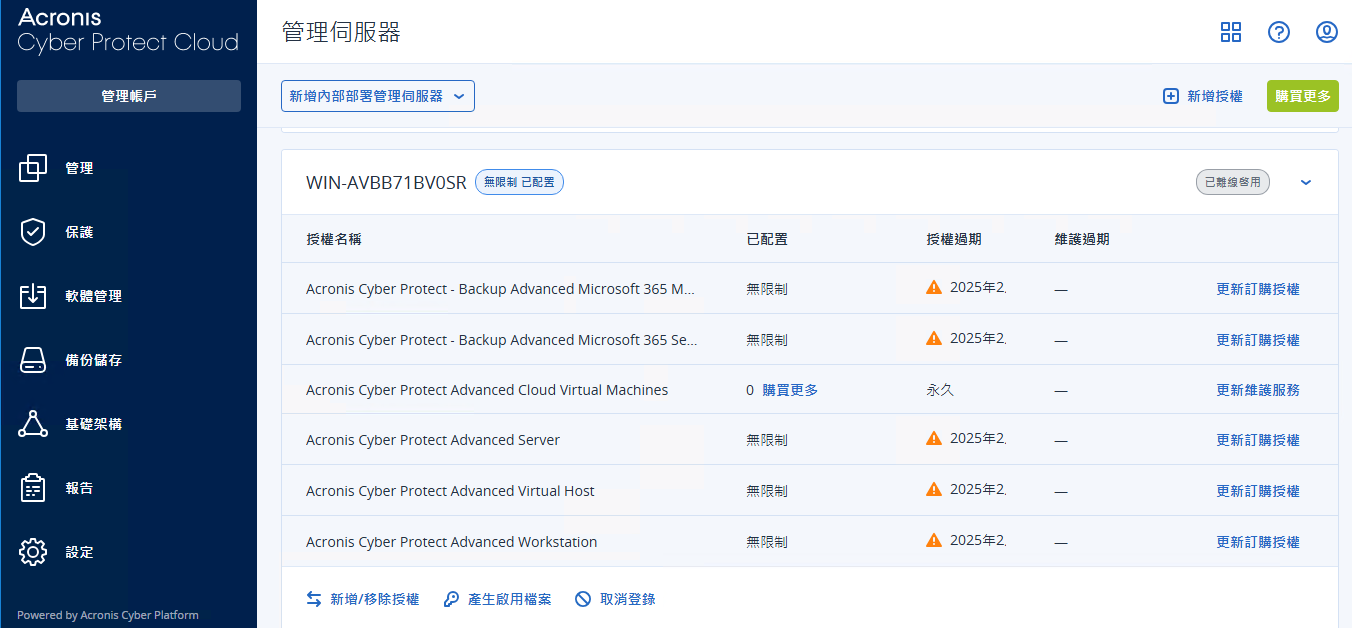Click warning icon in Microsoft 365 M... row
This screenshot has width=1352, height=628.
pos(934,288)
